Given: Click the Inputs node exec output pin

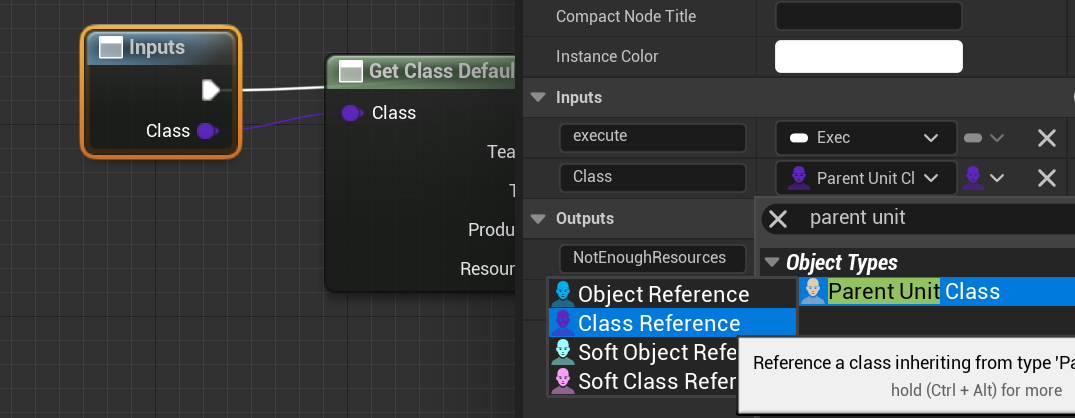Looking at the screenshot, I should 210,91.
